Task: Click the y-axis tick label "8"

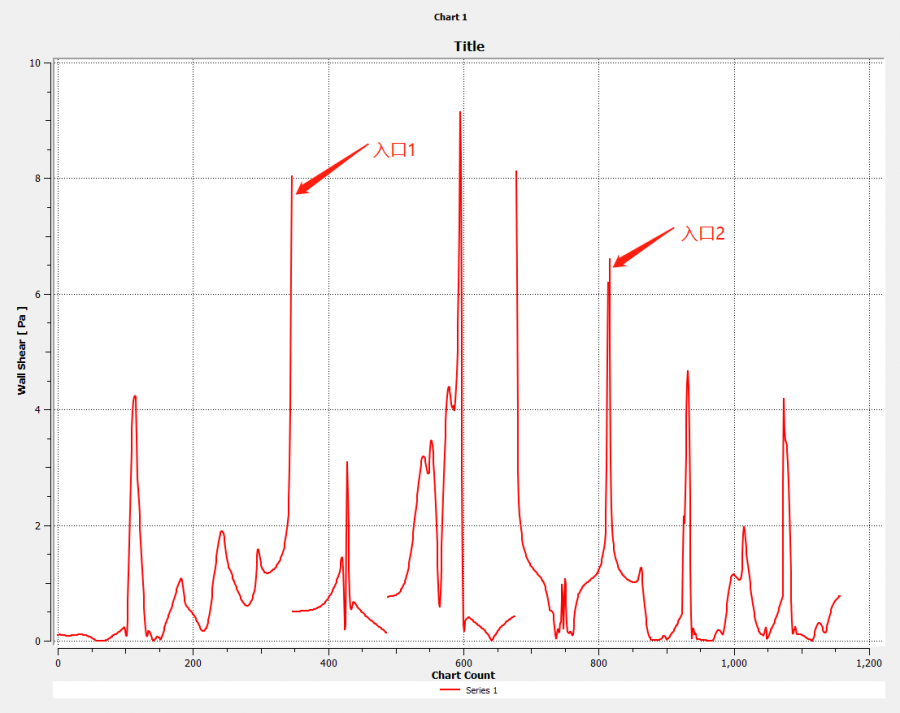Action: coord(38,179)
